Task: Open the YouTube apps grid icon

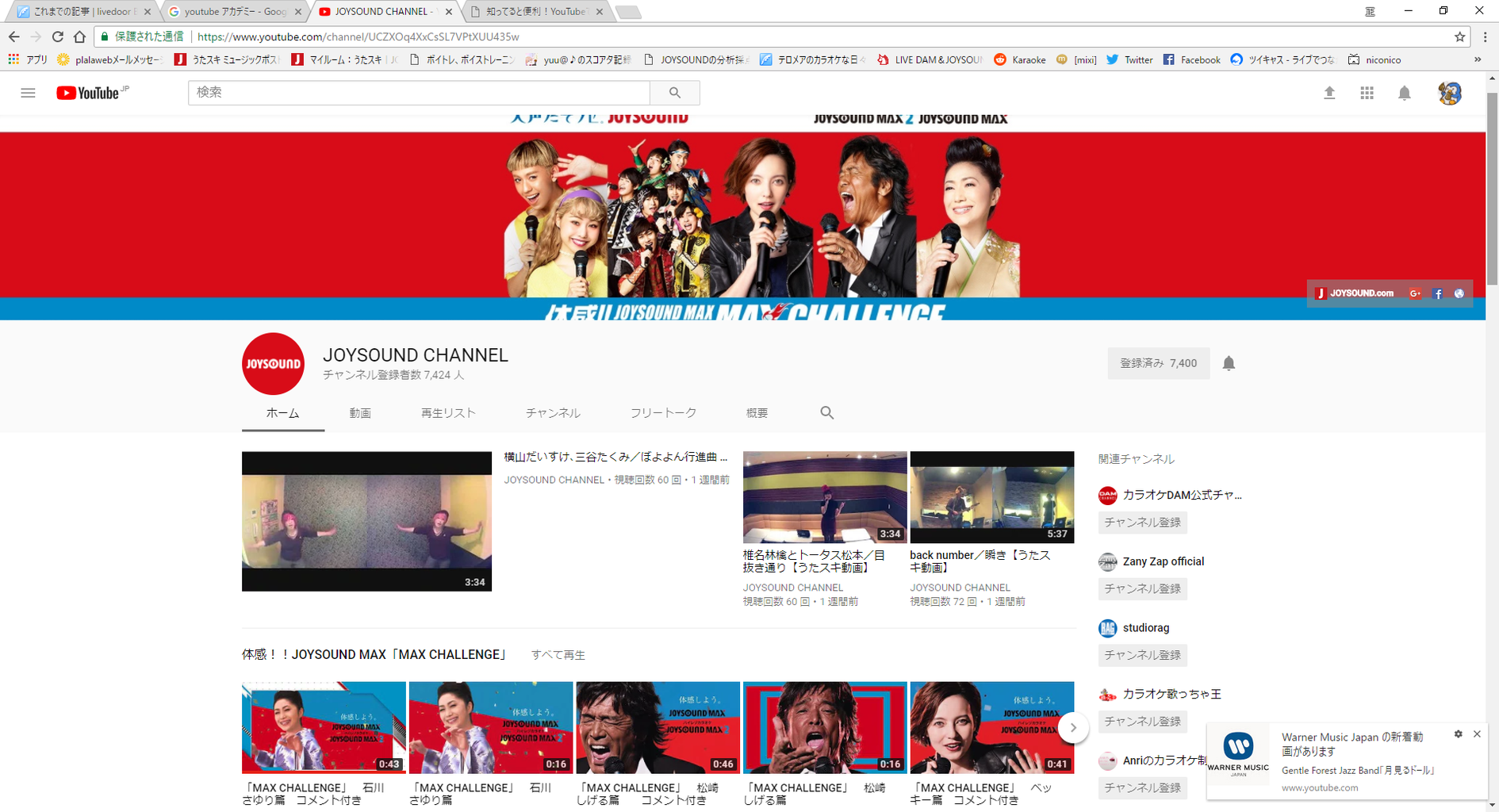Action: coord(1367,93)
